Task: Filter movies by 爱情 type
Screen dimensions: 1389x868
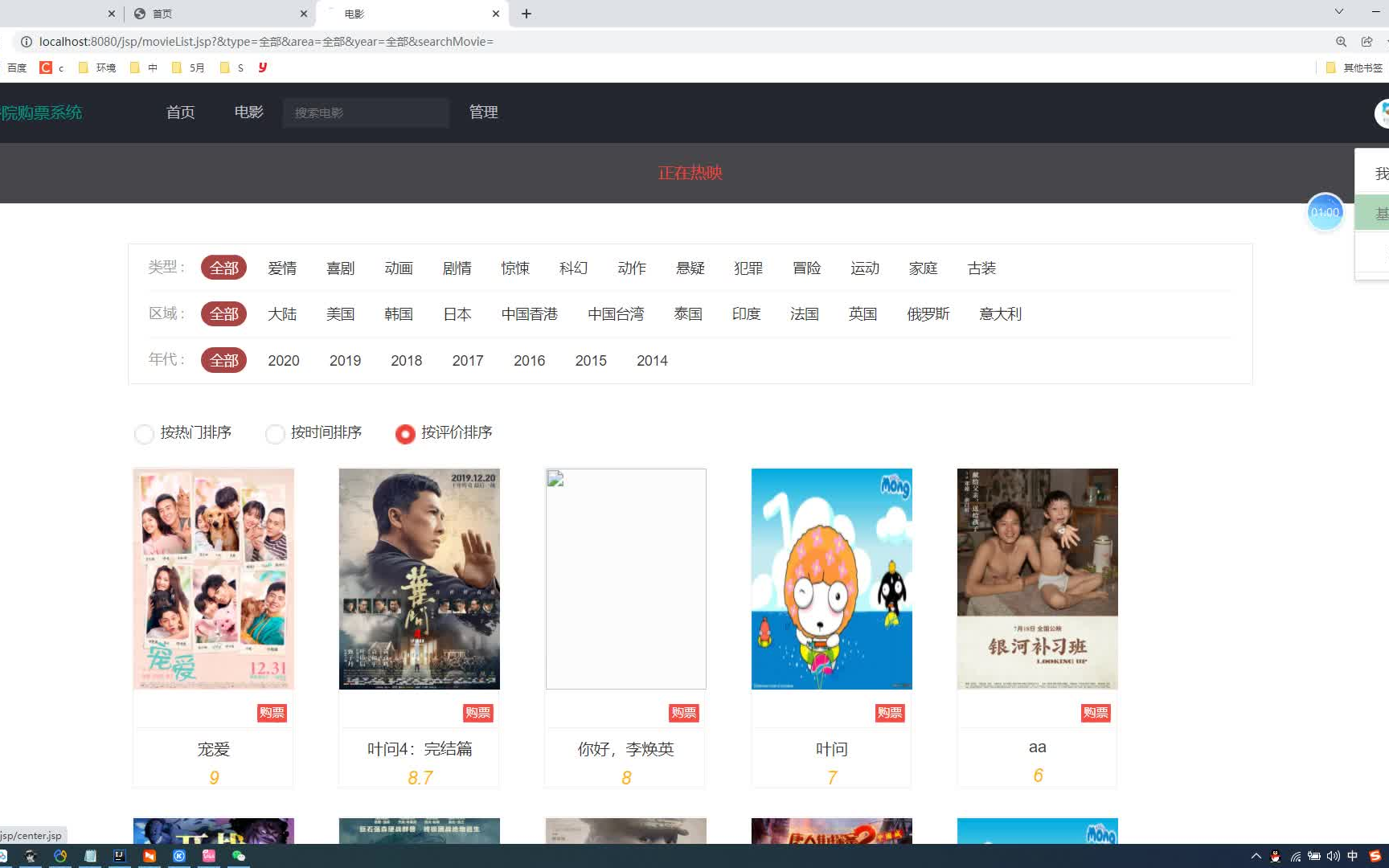Action: 282,268
